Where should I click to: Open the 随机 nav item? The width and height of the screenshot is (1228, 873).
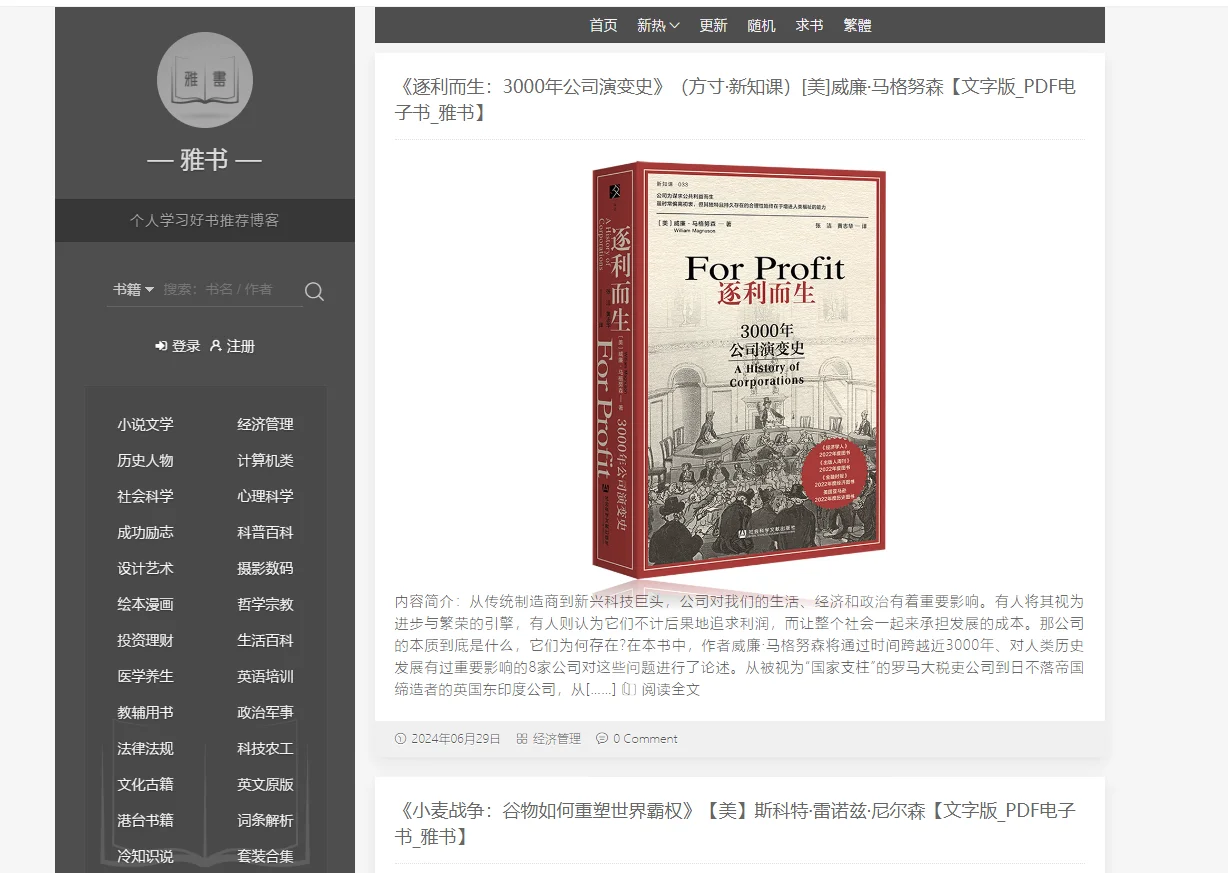coord(761,26)
